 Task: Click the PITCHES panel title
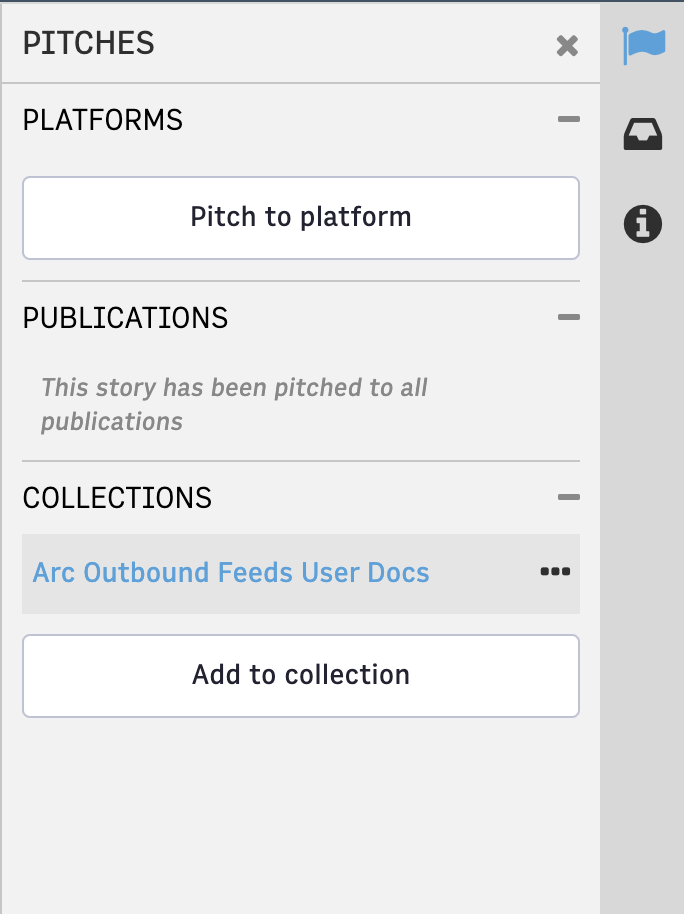pyautogui.click(x=89, y=43)
